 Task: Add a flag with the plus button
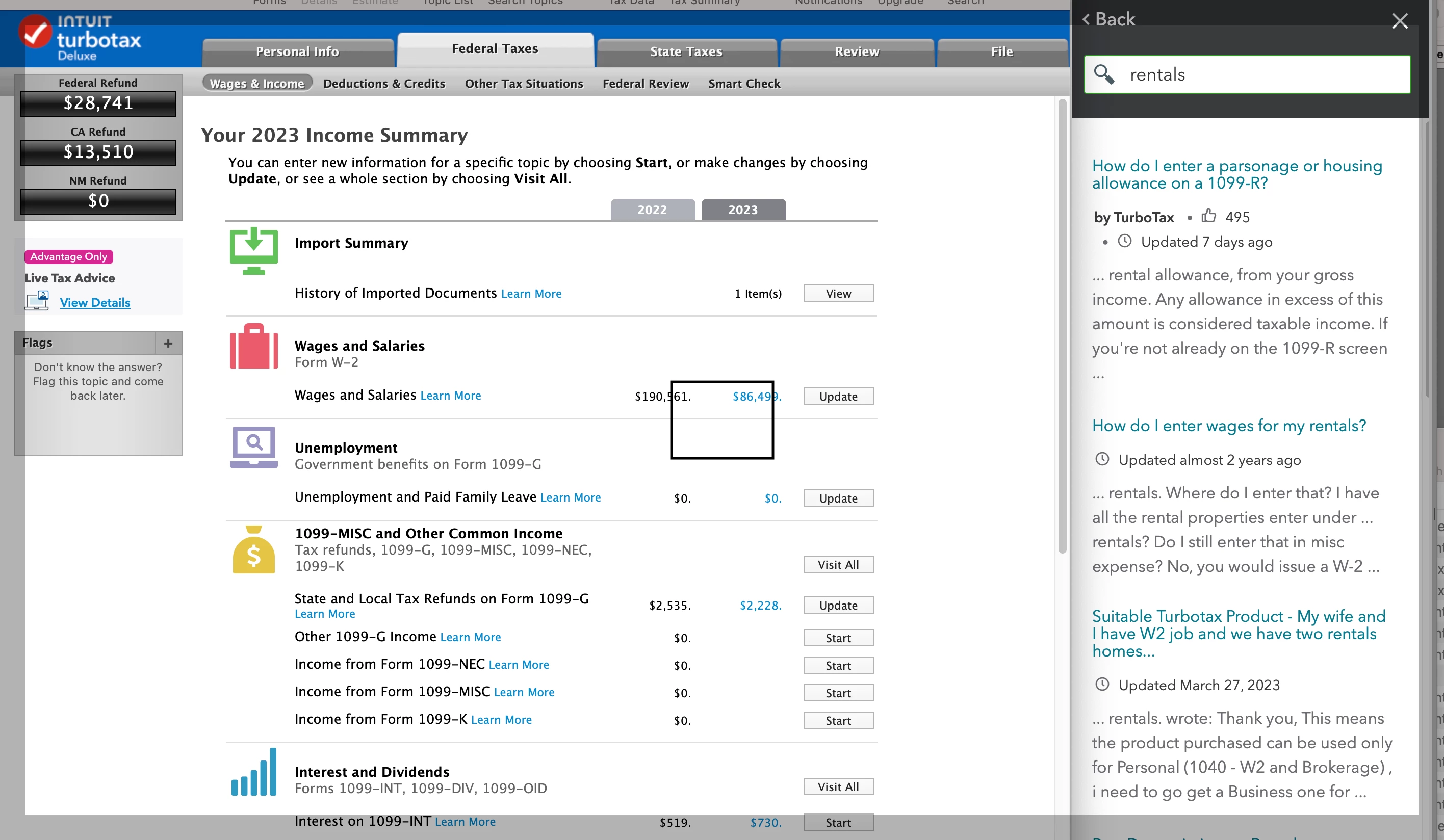coord(168,343)
